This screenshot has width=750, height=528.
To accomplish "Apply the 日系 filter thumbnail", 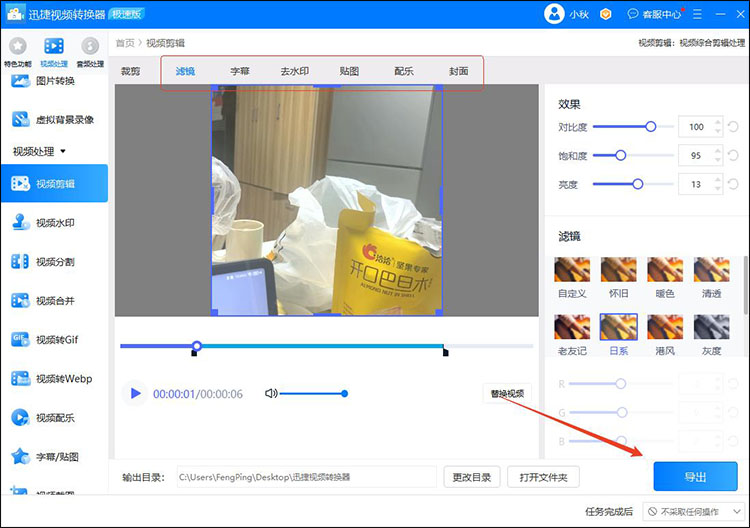I will (x=618, y=327).
